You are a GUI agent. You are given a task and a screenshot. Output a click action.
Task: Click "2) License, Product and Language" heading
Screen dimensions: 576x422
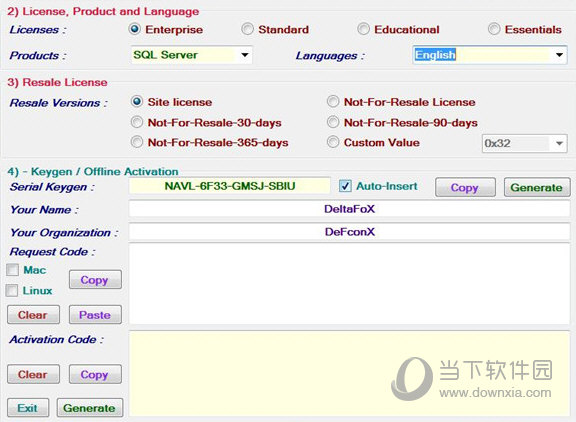click(103, 11)
